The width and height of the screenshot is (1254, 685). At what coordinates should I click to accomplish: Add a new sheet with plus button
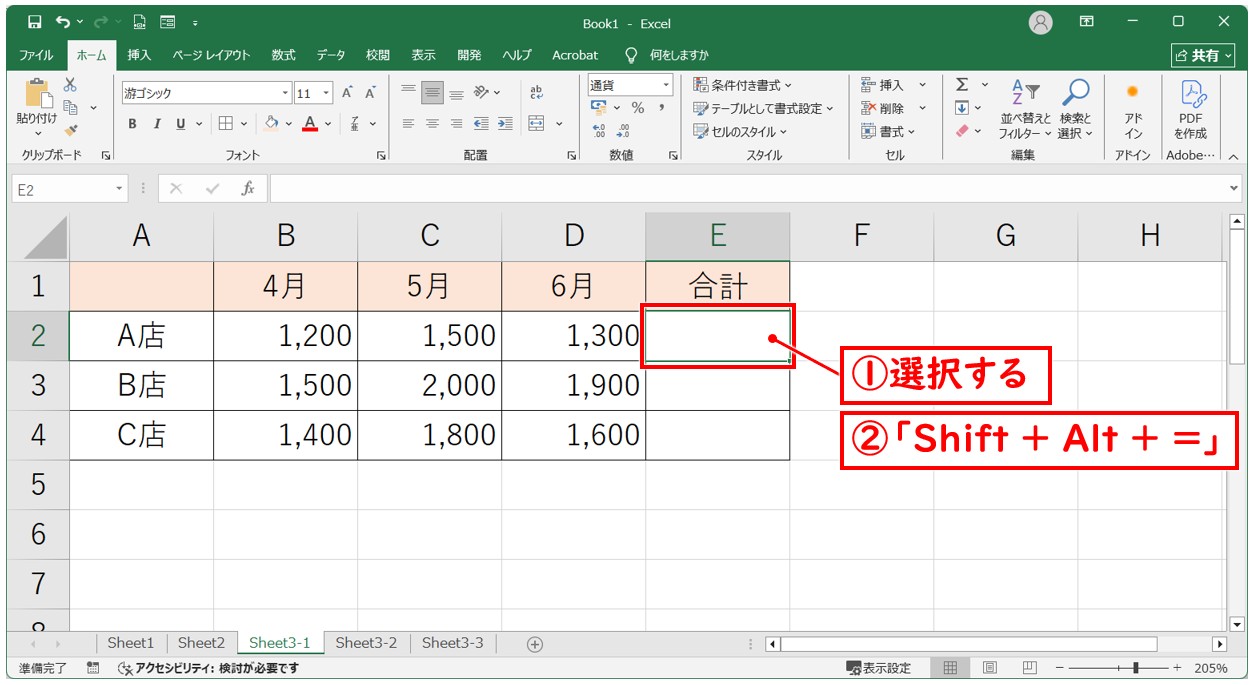tap(535, 644)
